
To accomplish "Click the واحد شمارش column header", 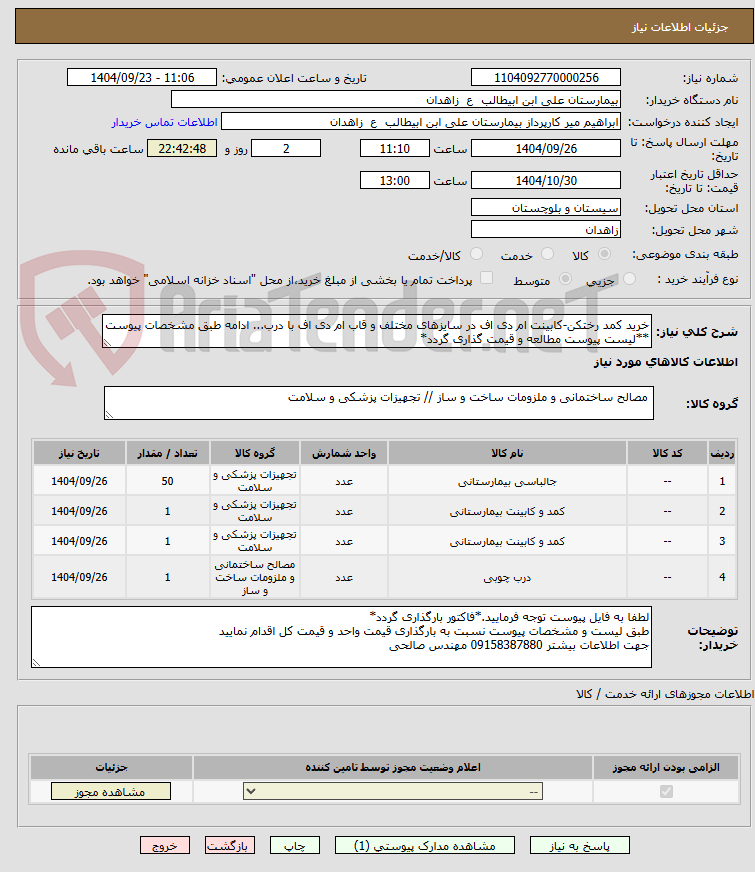I will (x=344, y=453).
